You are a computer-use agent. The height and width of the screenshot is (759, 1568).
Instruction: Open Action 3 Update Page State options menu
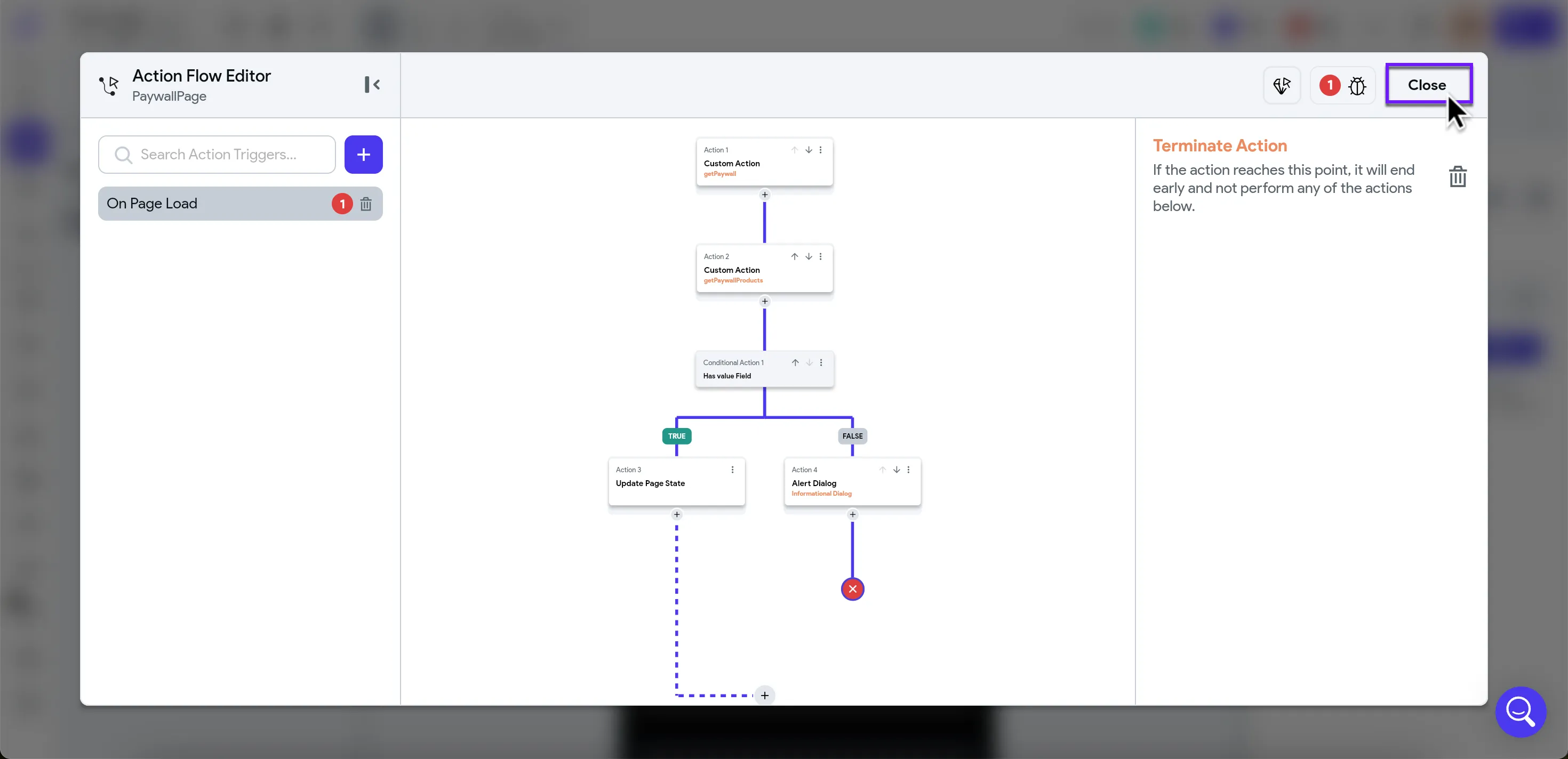pos(732,470)
